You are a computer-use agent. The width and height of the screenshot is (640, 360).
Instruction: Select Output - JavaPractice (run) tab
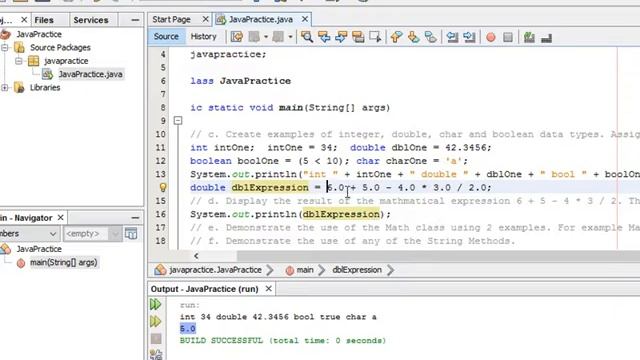(x=204, y=289)
